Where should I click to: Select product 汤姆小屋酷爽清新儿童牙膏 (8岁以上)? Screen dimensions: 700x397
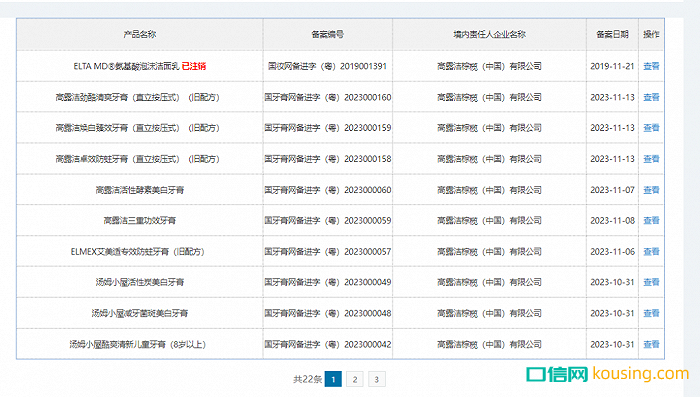[138, 344]
